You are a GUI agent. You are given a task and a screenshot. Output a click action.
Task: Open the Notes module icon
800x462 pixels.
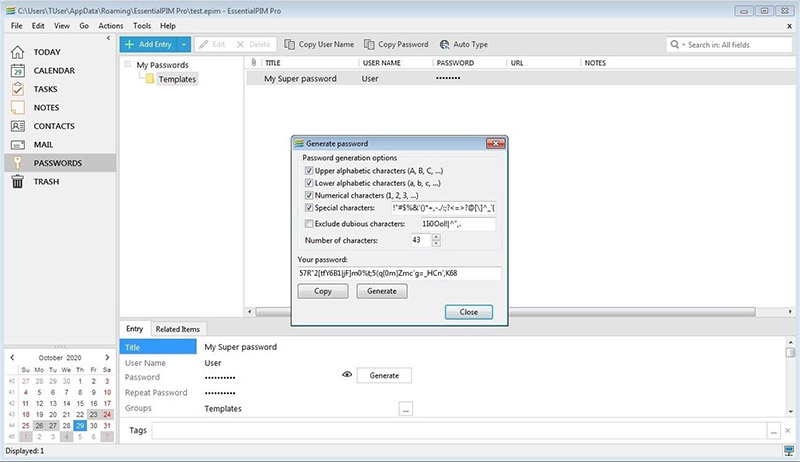(17, 108)
